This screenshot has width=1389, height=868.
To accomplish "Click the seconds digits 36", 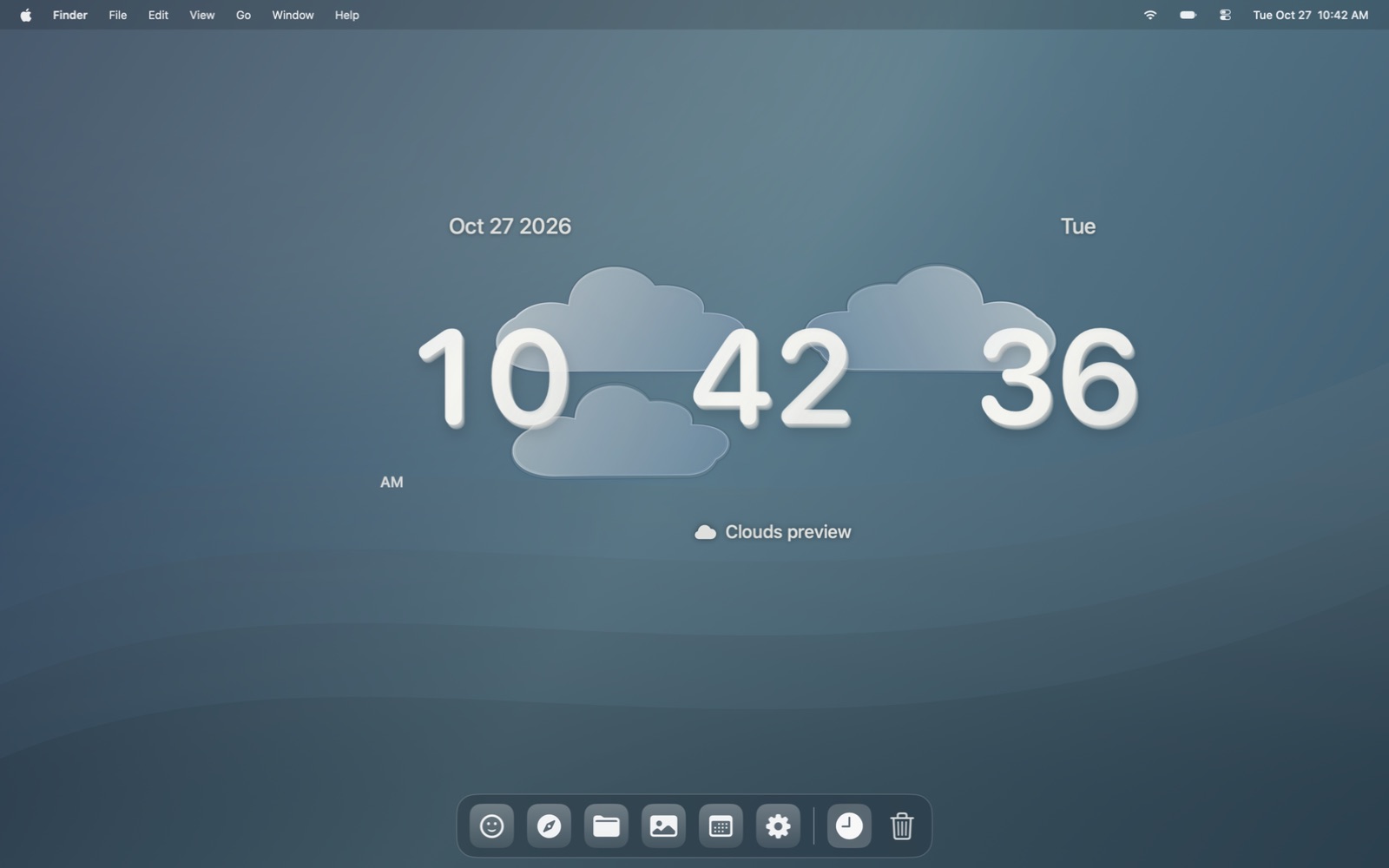I will 1058,378.
